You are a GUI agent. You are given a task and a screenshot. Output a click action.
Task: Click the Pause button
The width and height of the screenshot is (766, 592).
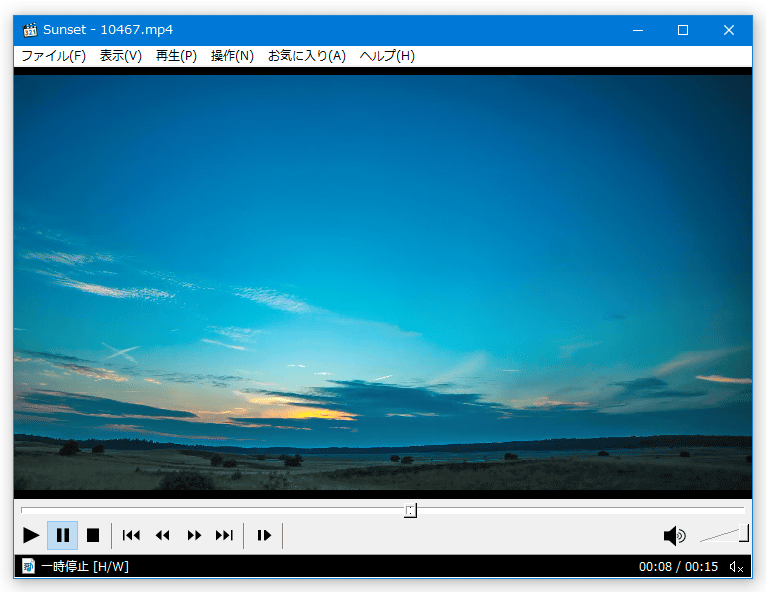coord(63,535)
